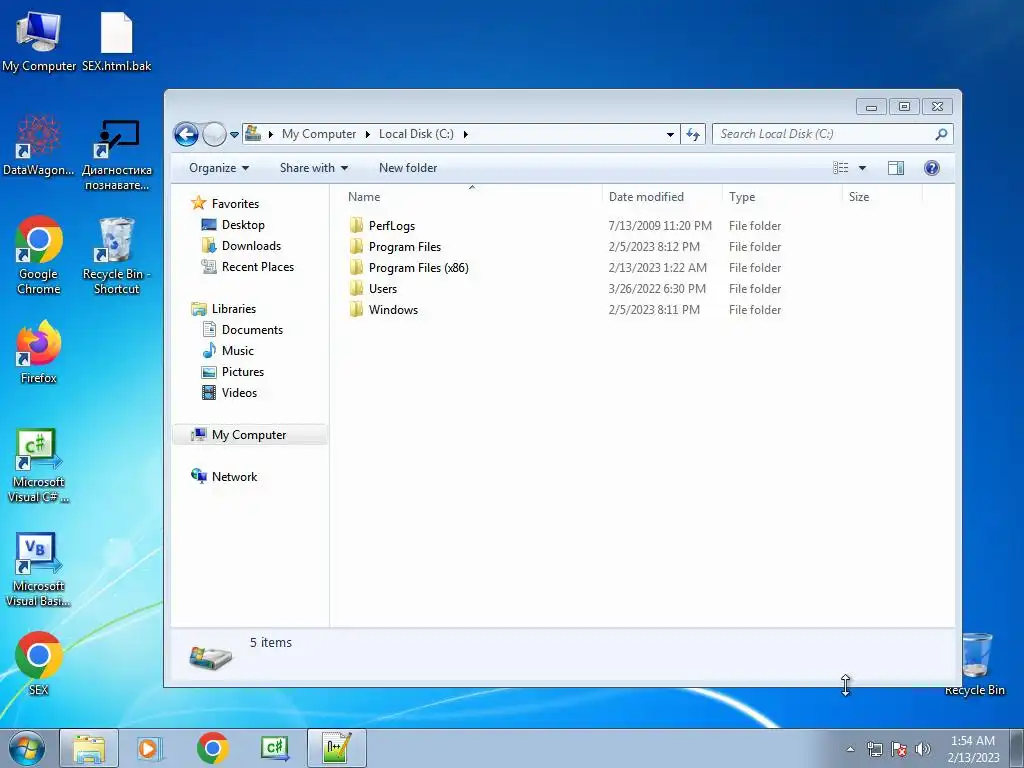Open the Videos library
1024x768 pixels.
point(239,392)
